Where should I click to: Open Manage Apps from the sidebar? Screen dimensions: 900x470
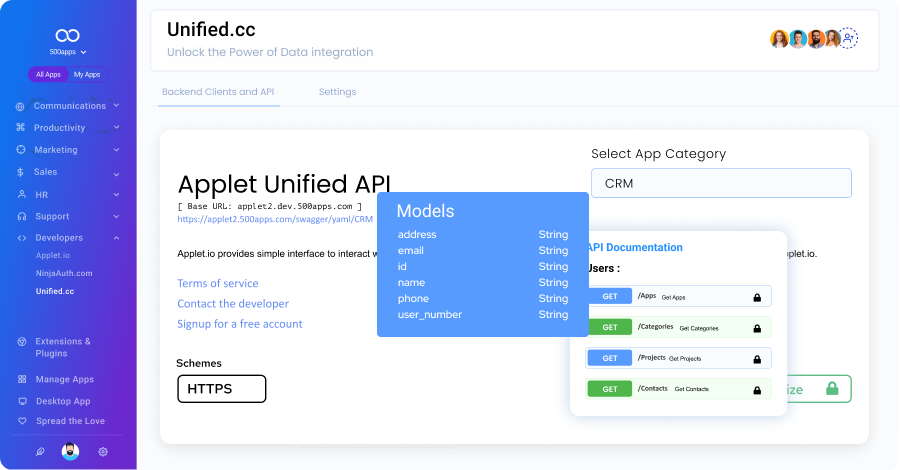[64, 379]
